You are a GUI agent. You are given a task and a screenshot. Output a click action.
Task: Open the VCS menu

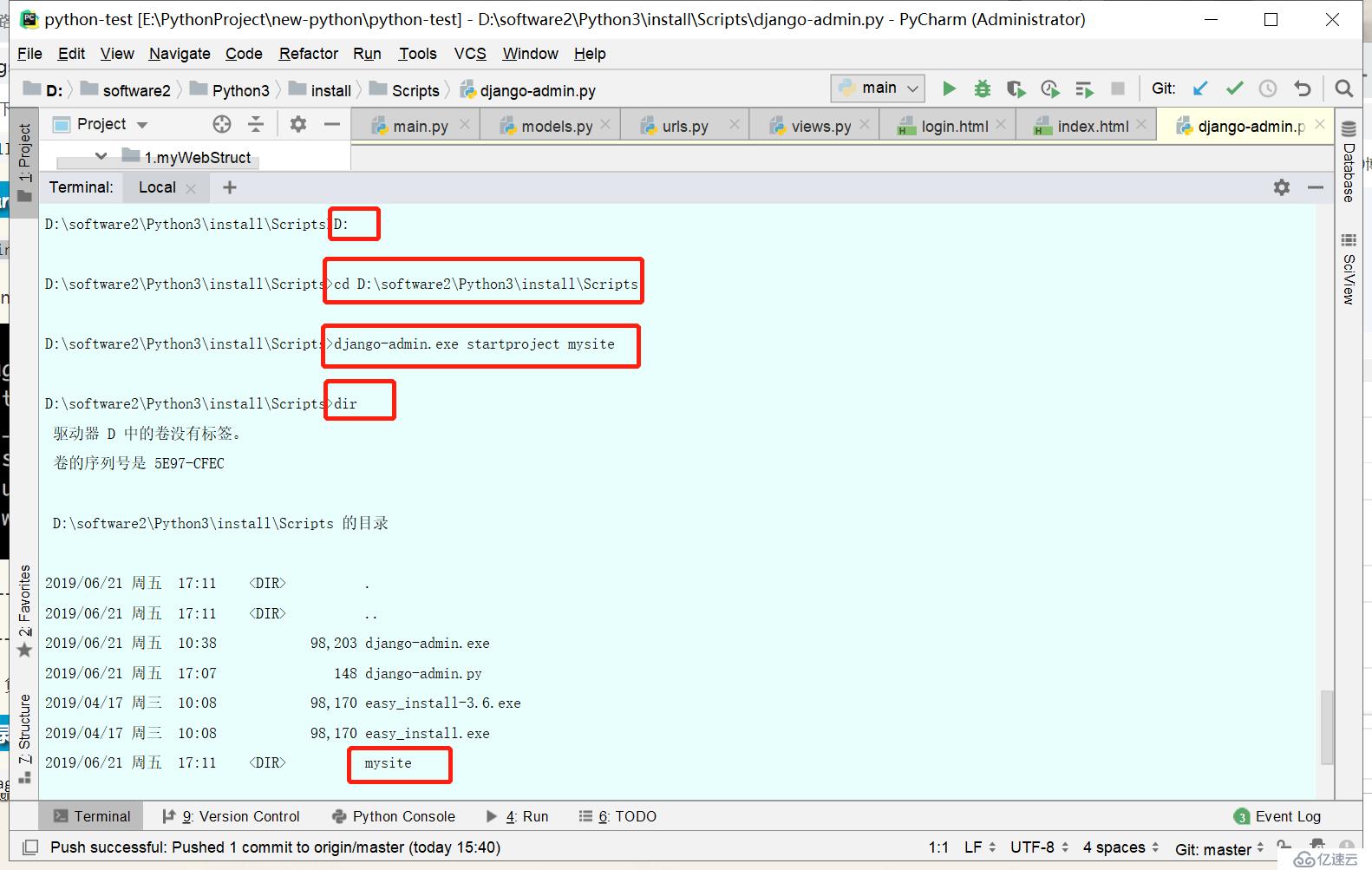coord(470,54)
